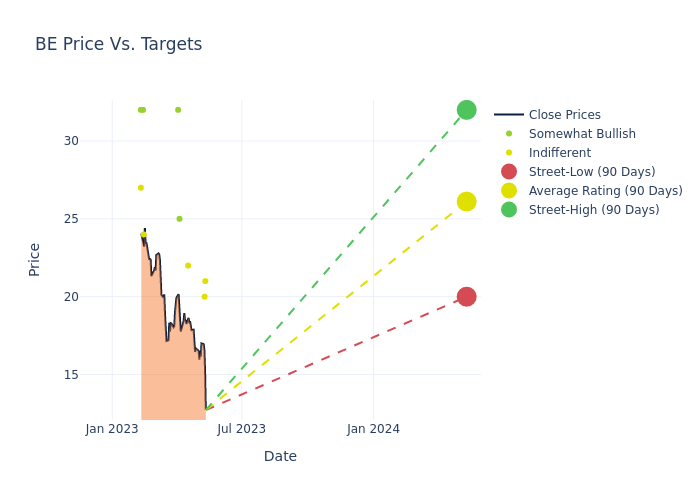Hide Street-Low (90 Days) legend entry
Screen dimensions: 700x500
click(x=591, y=172)
